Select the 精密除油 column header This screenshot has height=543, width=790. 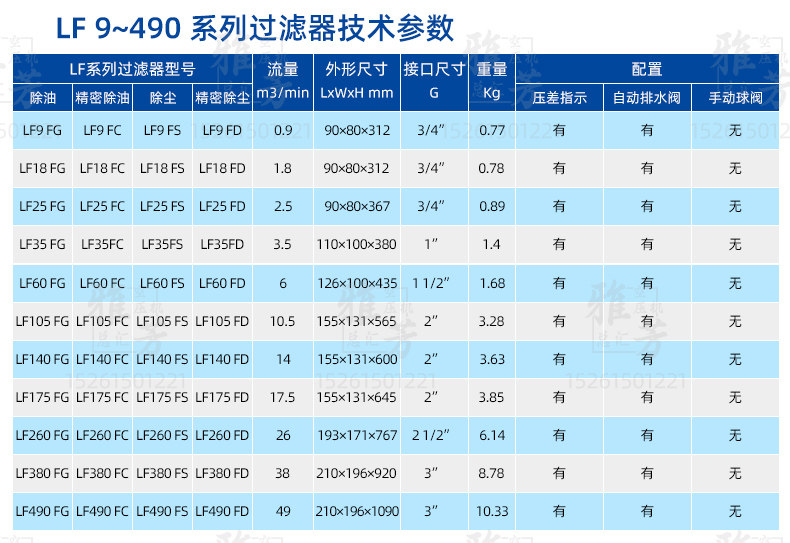coord(102,97)
